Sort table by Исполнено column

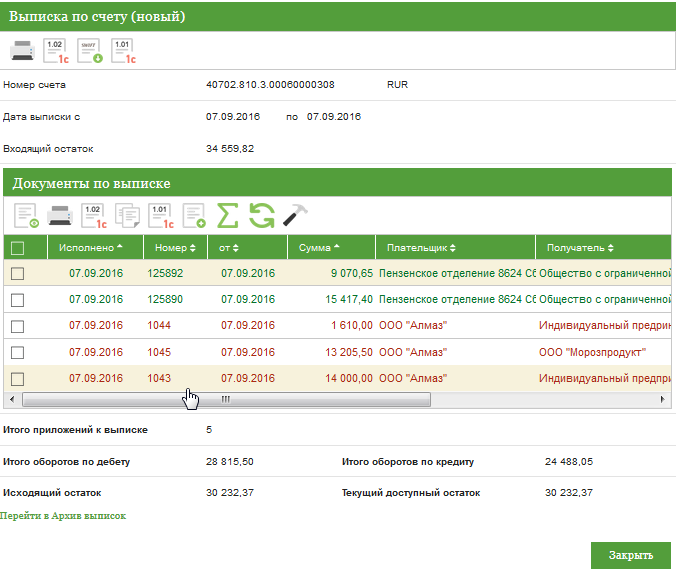(90, 247)
